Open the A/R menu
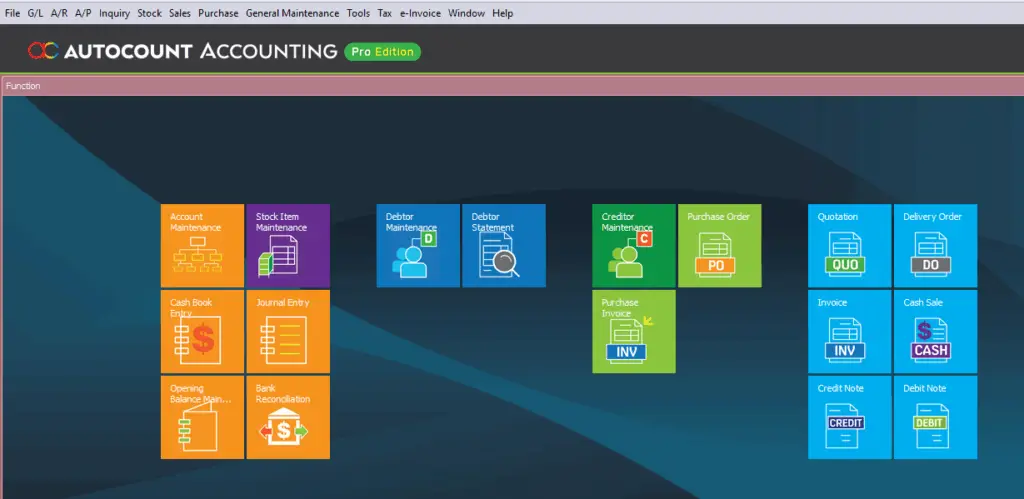The width and height of the screenshot is (1024, 499). pyautogui.click(x=59, y=13)
